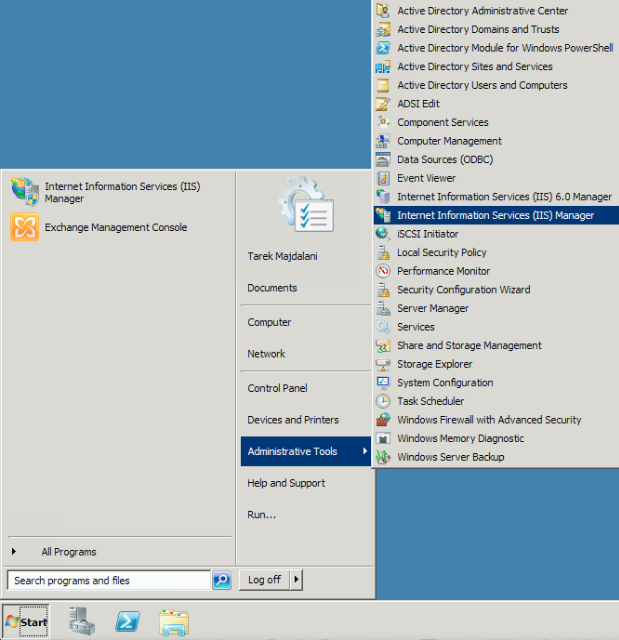Click the Search programs and files field
The height and width of the screenshot is (640, 619).
[109, 580]
